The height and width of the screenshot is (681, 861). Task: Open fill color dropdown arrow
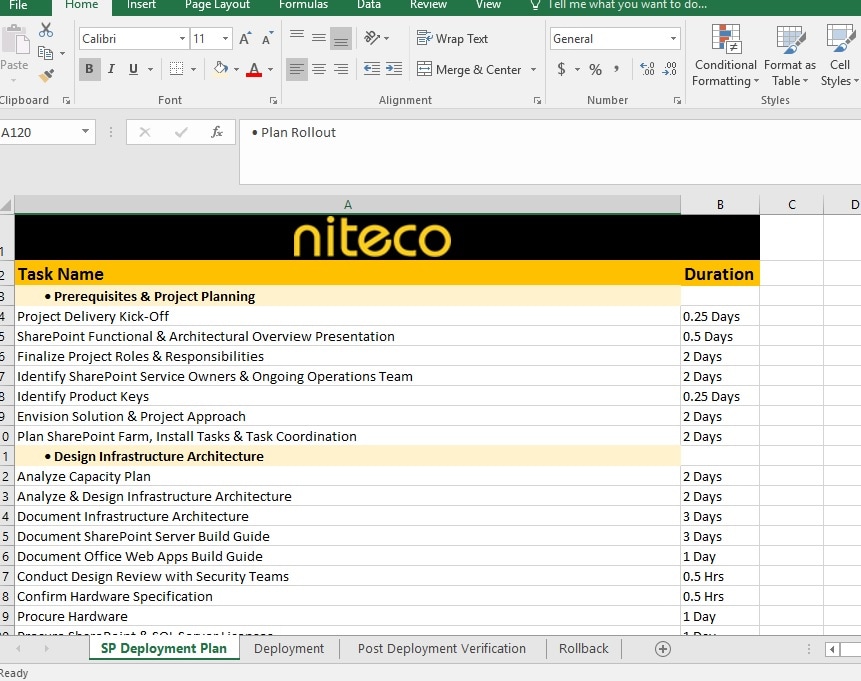237,70
